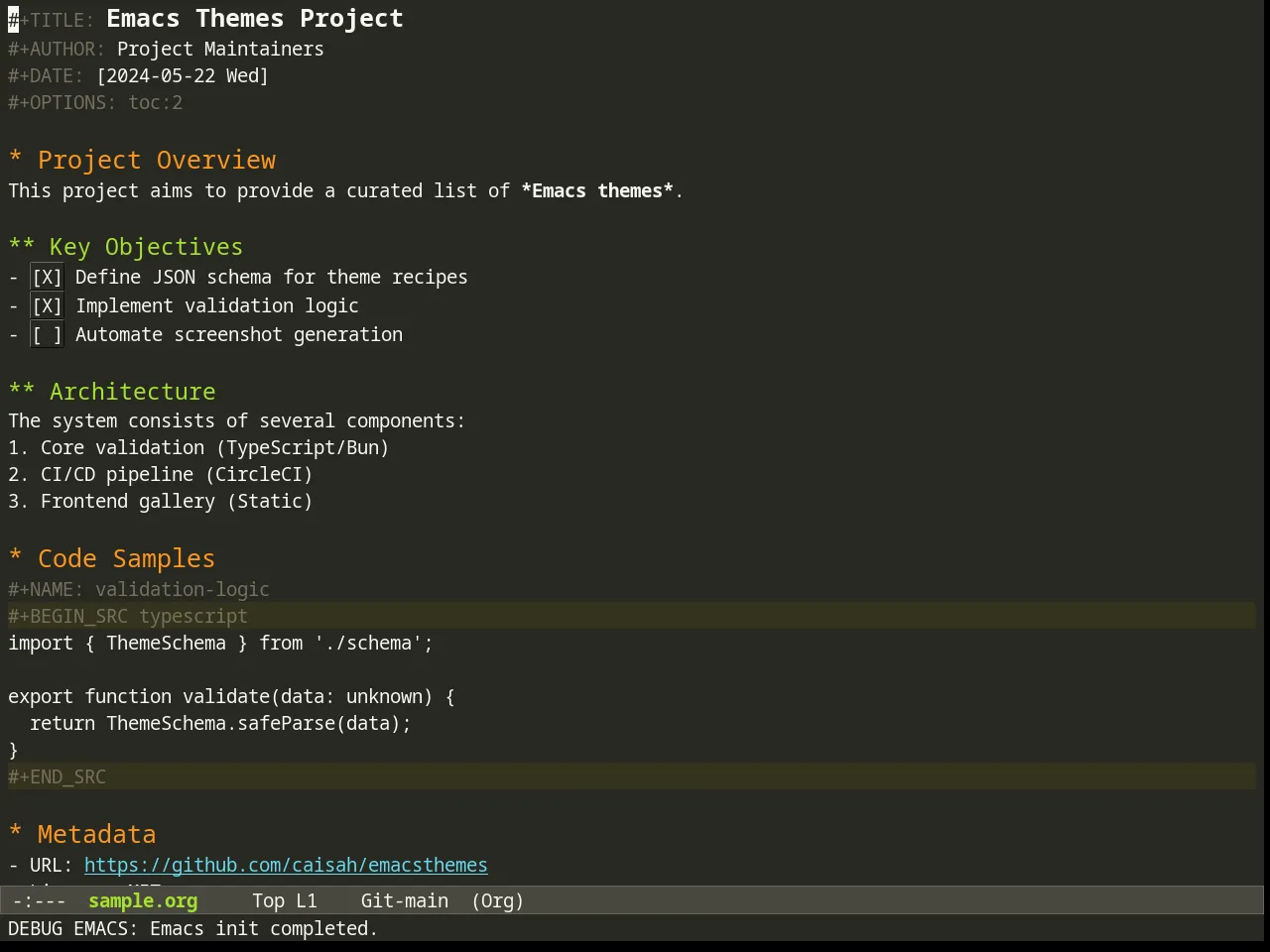
Task: Click the sentence The system consists of several components
Action: [236, 420]
